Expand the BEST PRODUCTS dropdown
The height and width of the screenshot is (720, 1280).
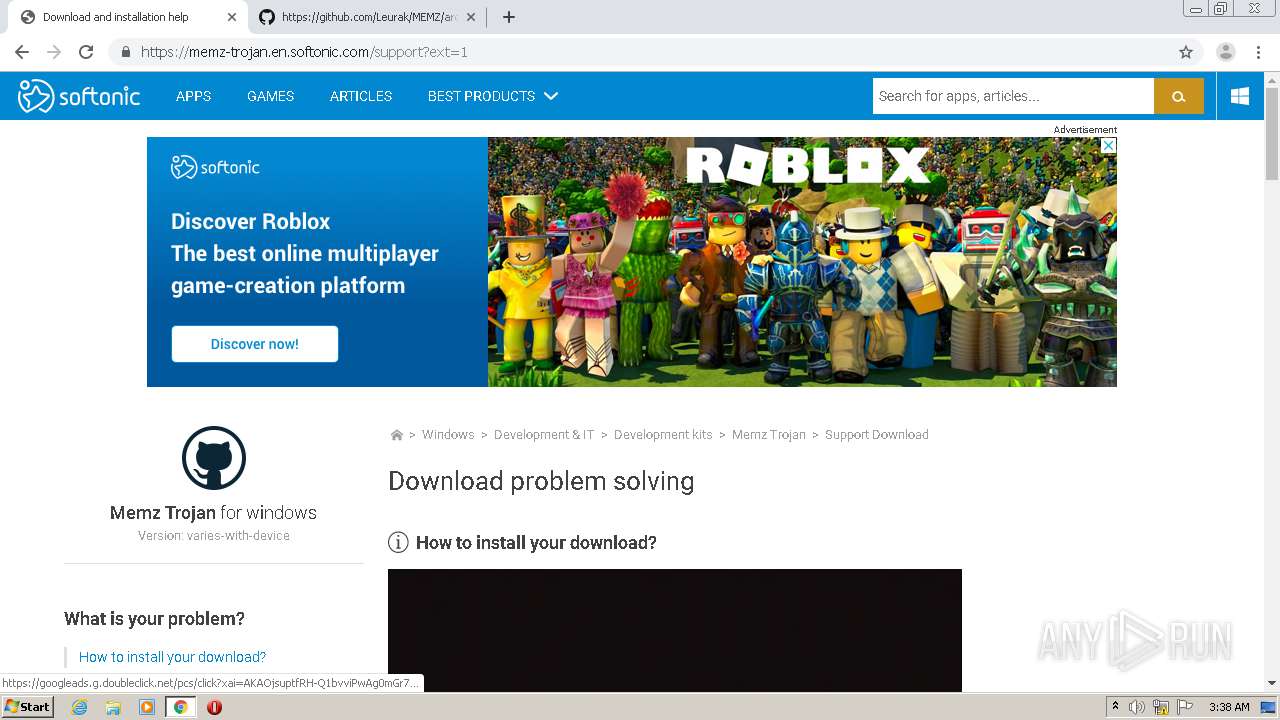point(492,96)
